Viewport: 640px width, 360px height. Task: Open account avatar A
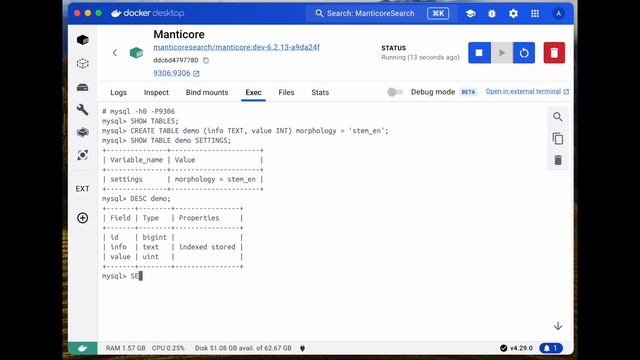[x=558, y=13]
